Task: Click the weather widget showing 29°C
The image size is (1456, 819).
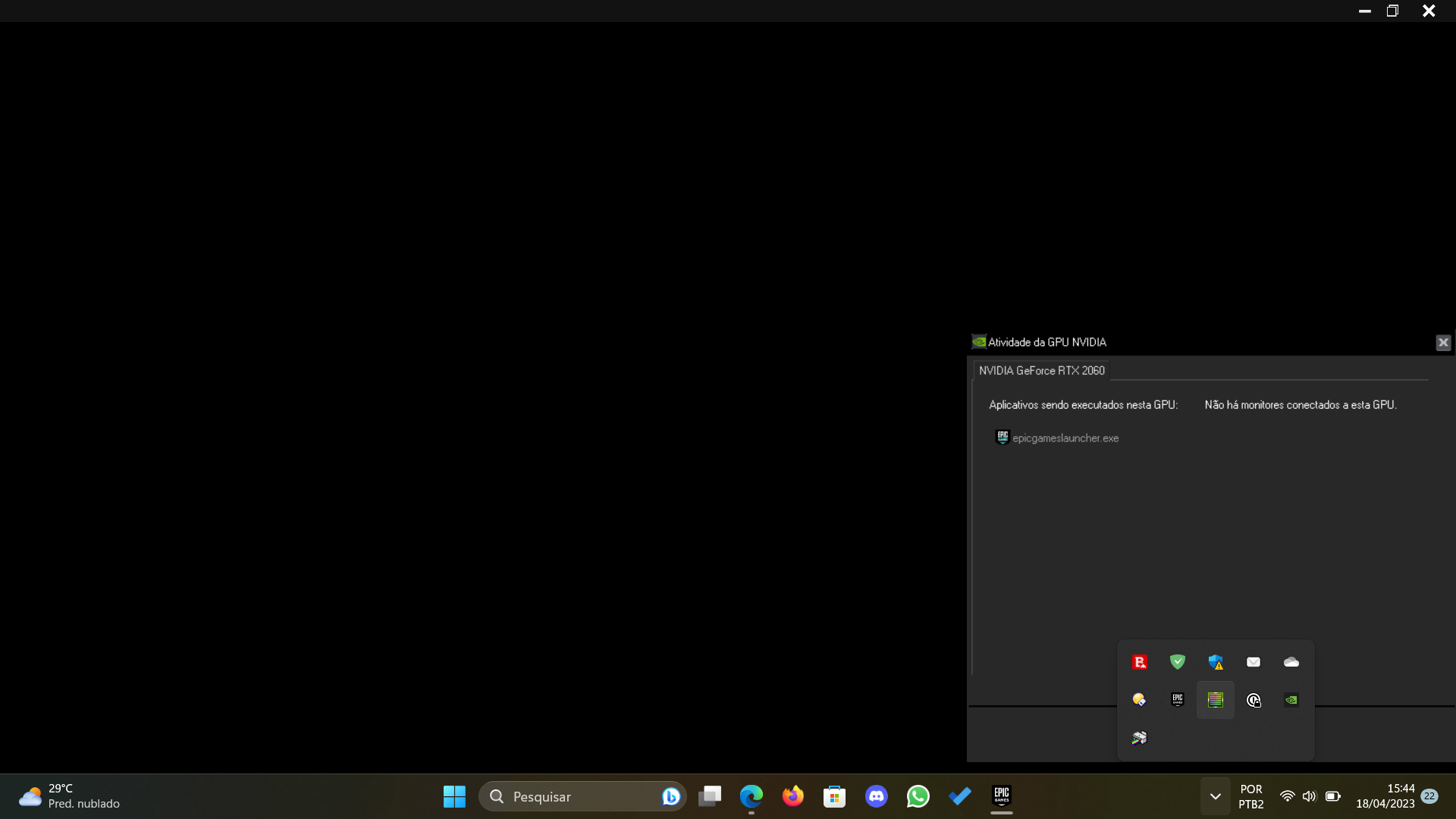Action: 70,796
